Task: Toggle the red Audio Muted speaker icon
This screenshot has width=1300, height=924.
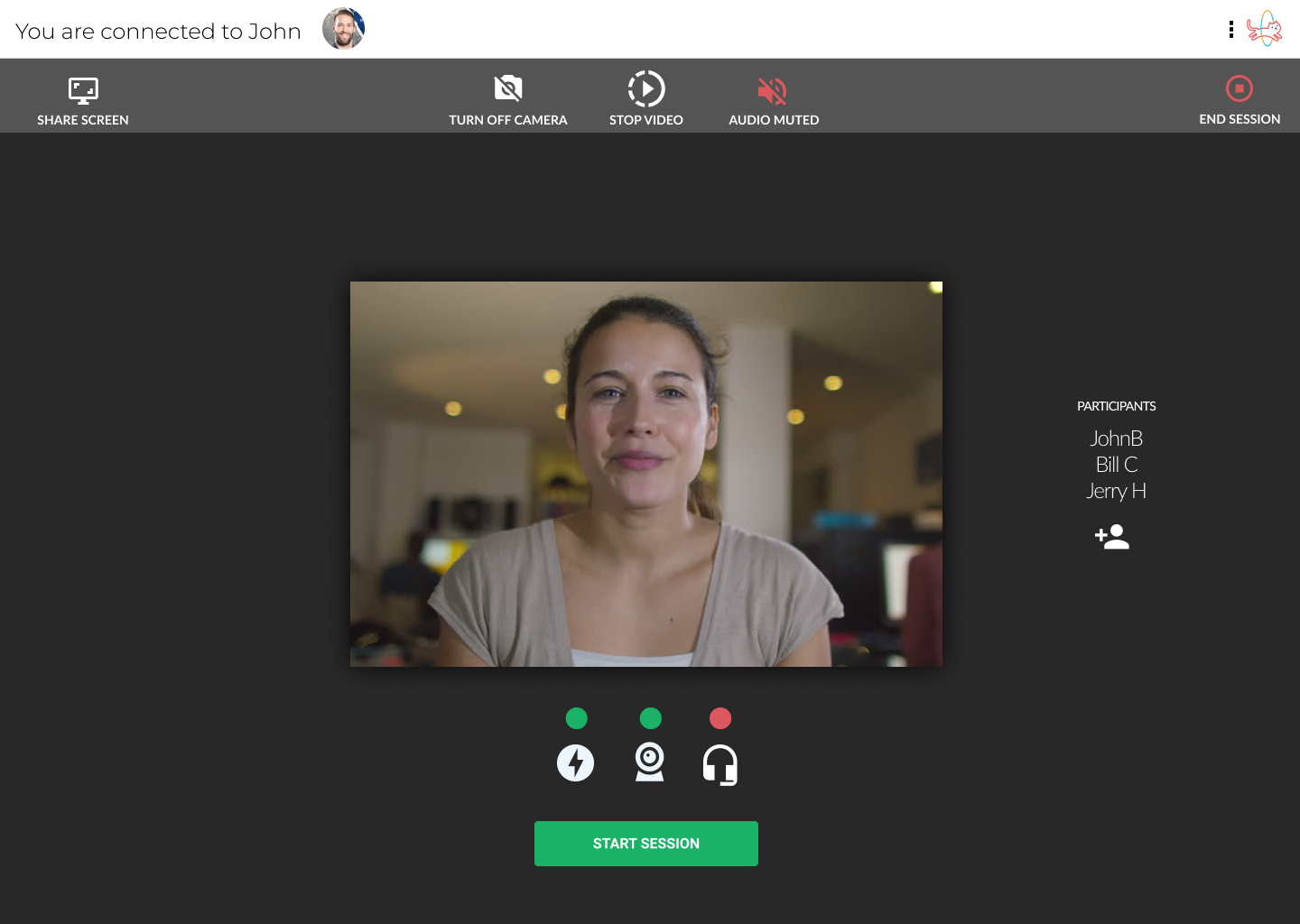Action: coord(773,90)
